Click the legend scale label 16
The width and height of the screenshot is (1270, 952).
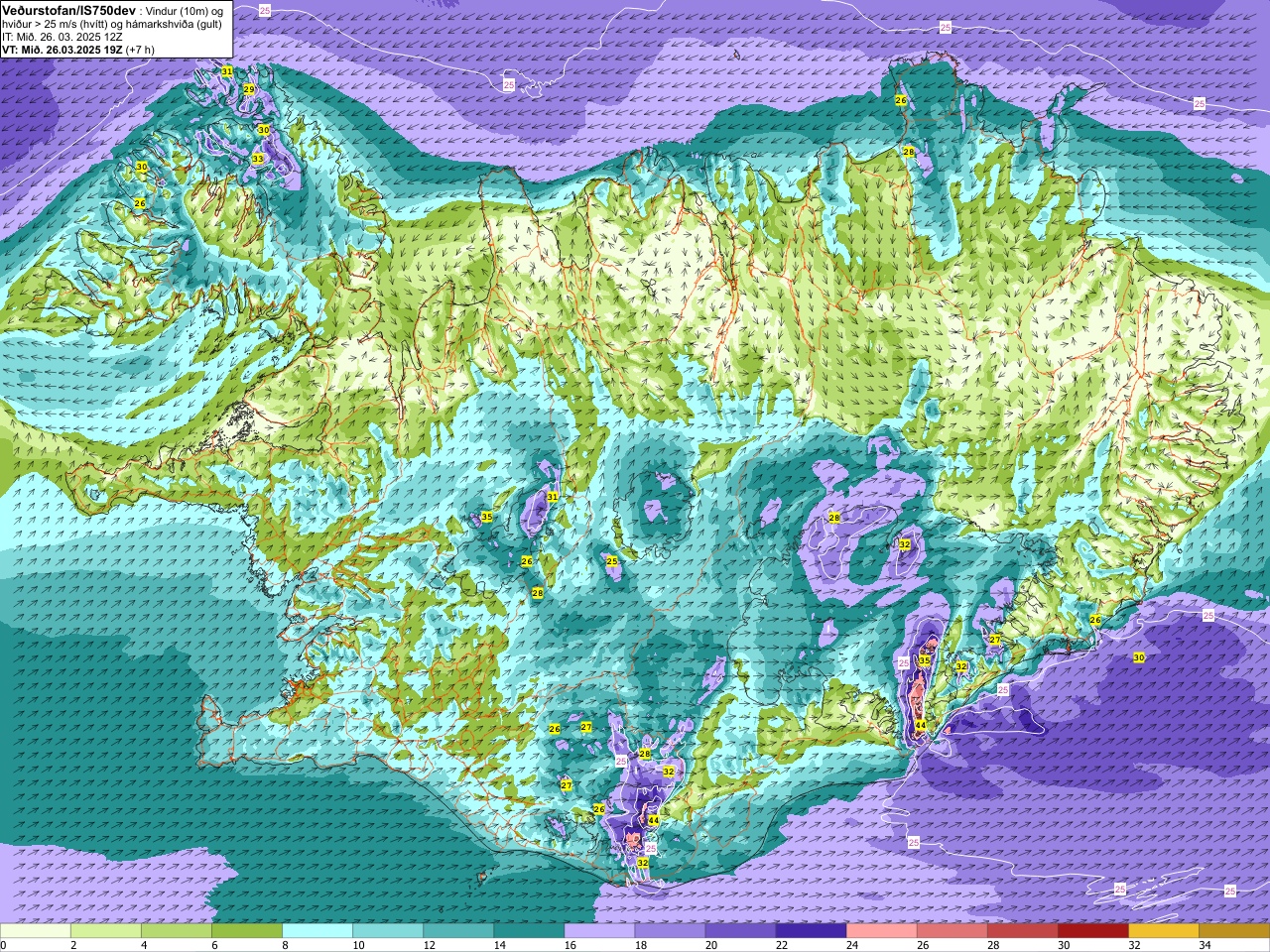click(x=570, y=945)
